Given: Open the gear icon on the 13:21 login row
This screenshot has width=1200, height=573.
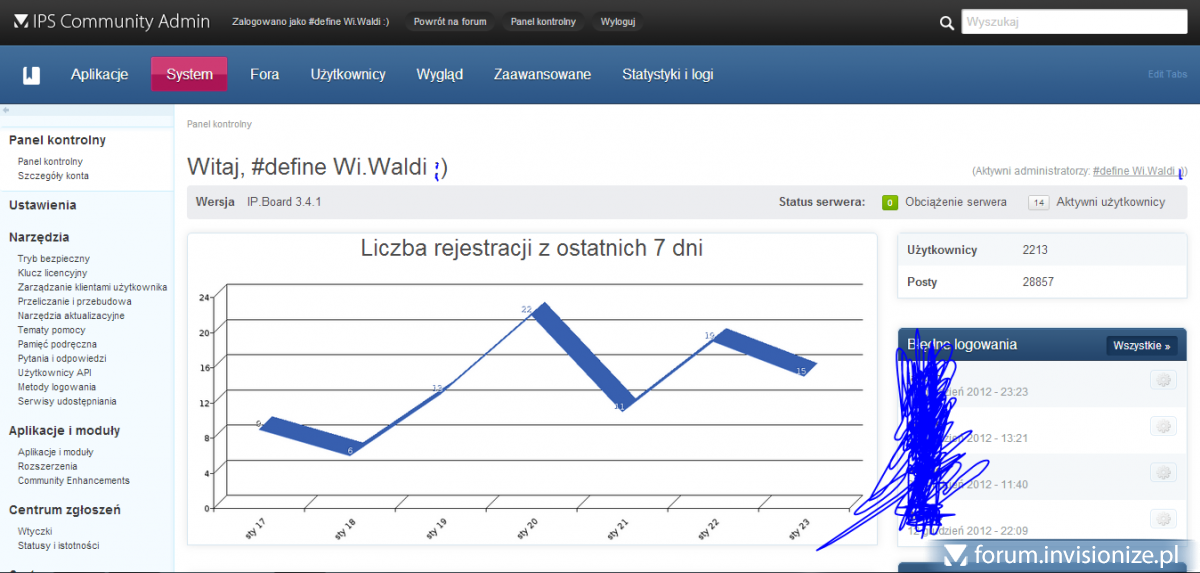Looking at the screenshot, I should click(1162, 426).
